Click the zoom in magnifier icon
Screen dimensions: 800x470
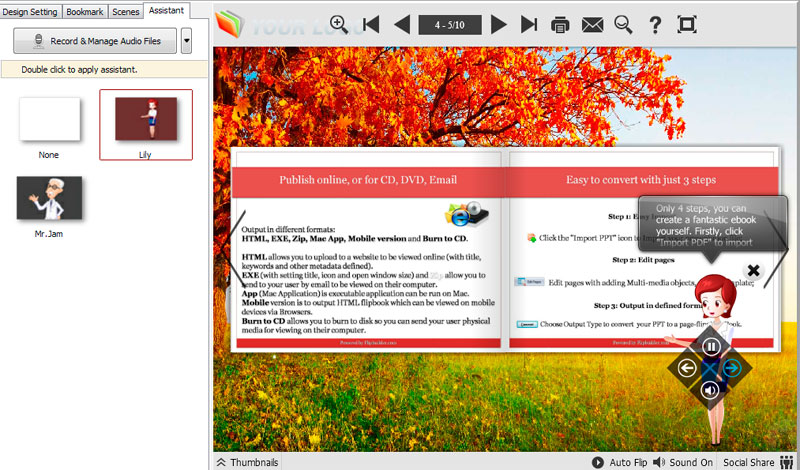pyautogui.click(x=339, y=24)
